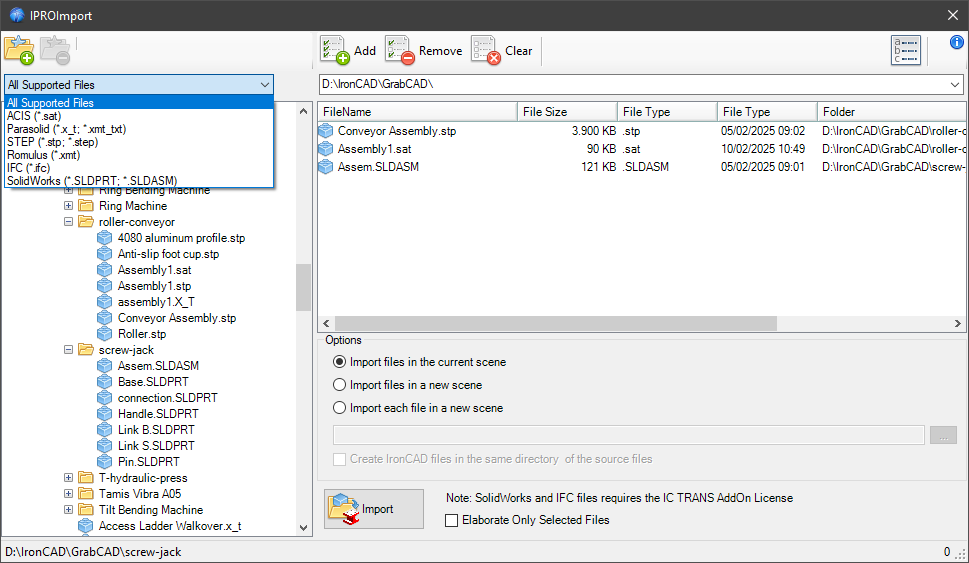Click file list scroll right arrow

pos(957,323)
